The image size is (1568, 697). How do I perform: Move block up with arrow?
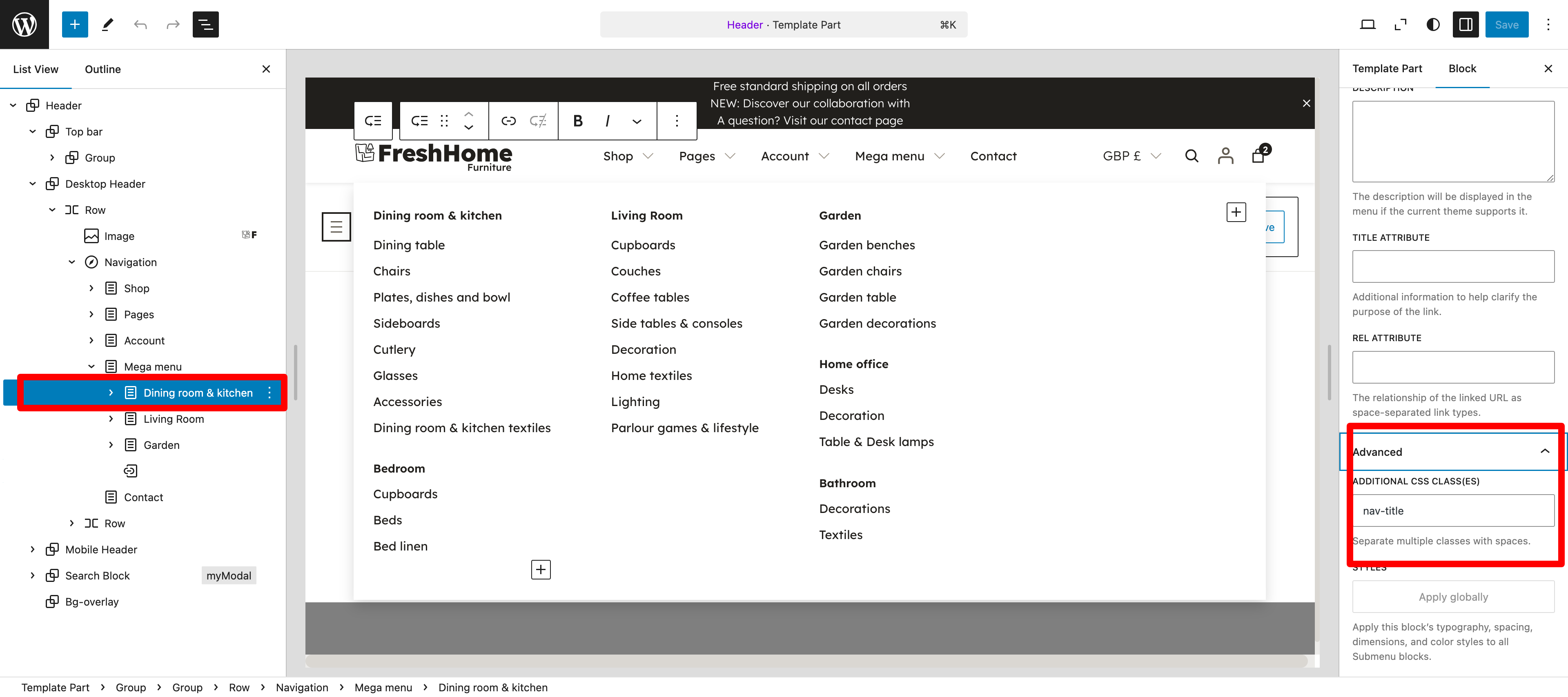469,114
